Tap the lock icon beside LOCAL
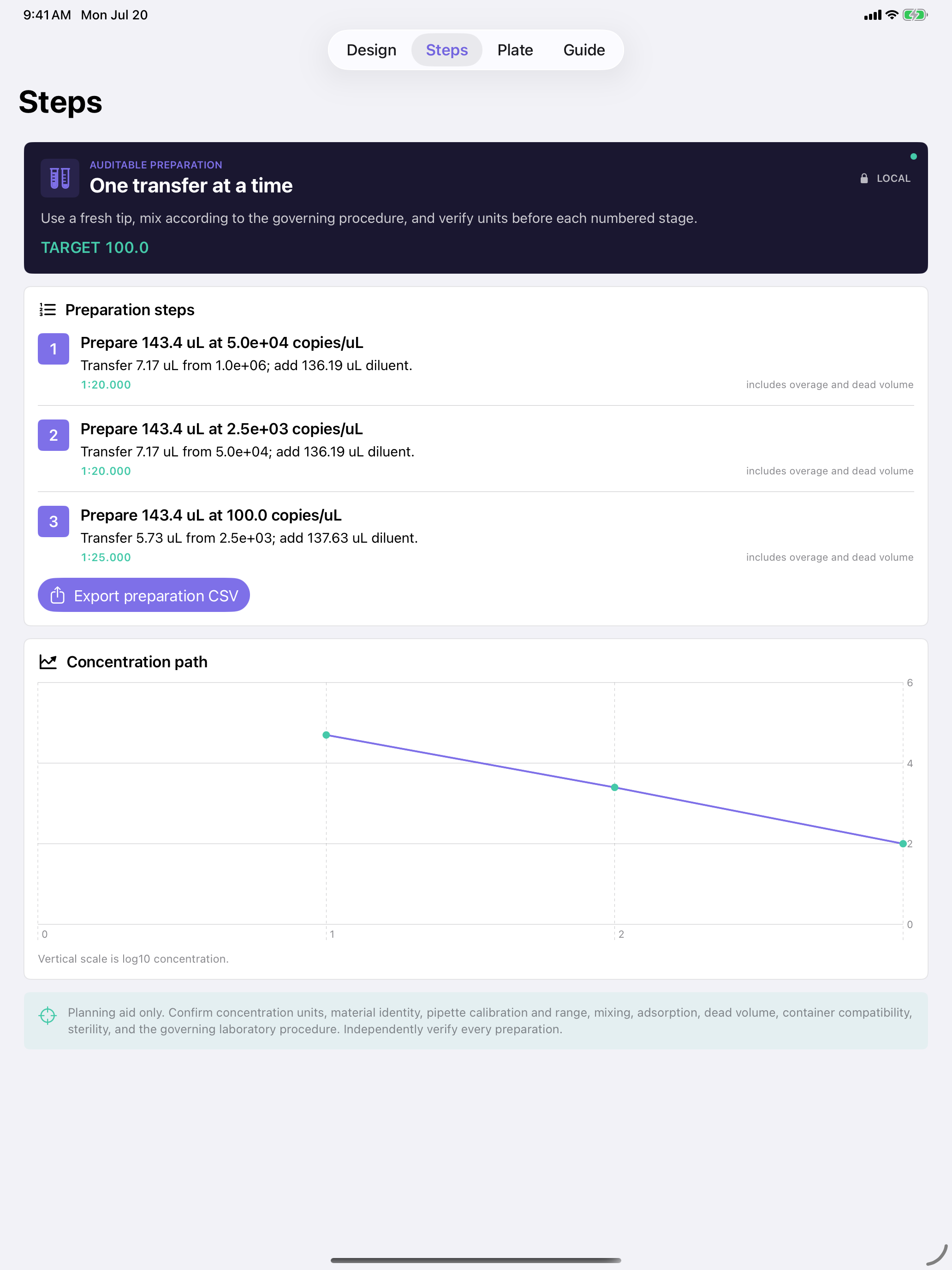Viewport: 952px width, 1270px height. click(863, 179)
